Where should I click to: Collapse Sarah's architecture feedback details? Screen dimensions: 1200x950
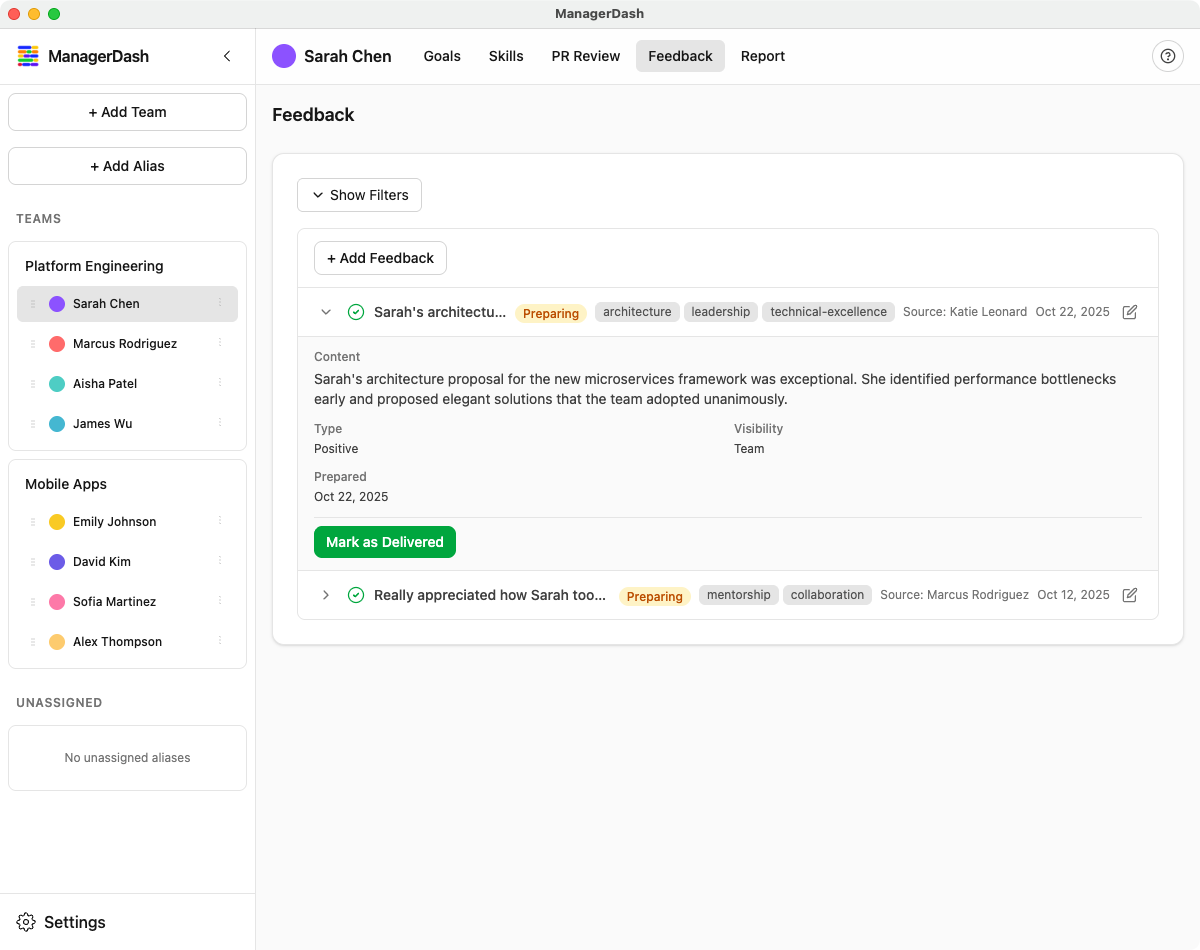click(x=325, y=311)
